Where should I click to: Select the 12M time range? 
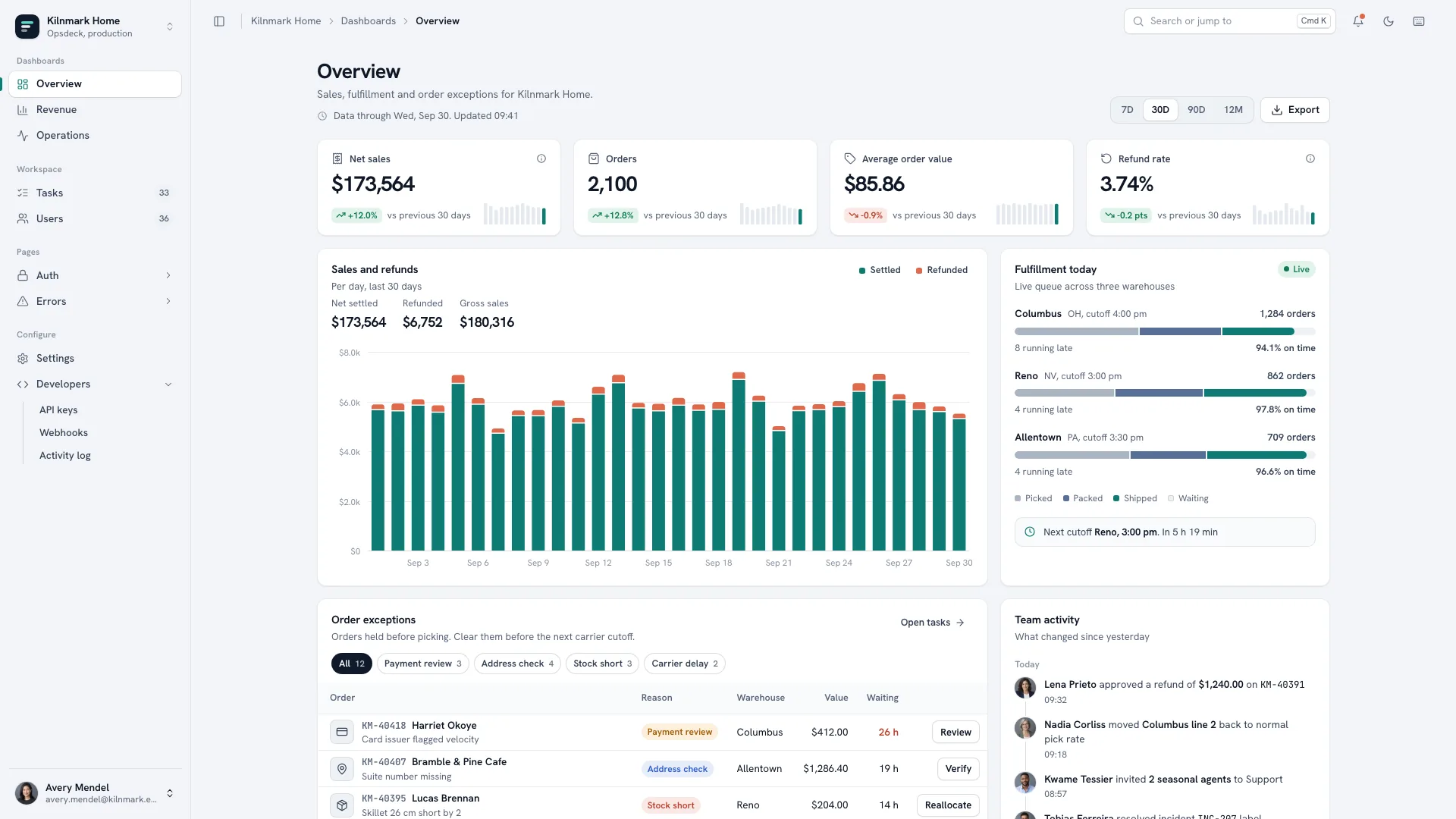point(1233,110)
